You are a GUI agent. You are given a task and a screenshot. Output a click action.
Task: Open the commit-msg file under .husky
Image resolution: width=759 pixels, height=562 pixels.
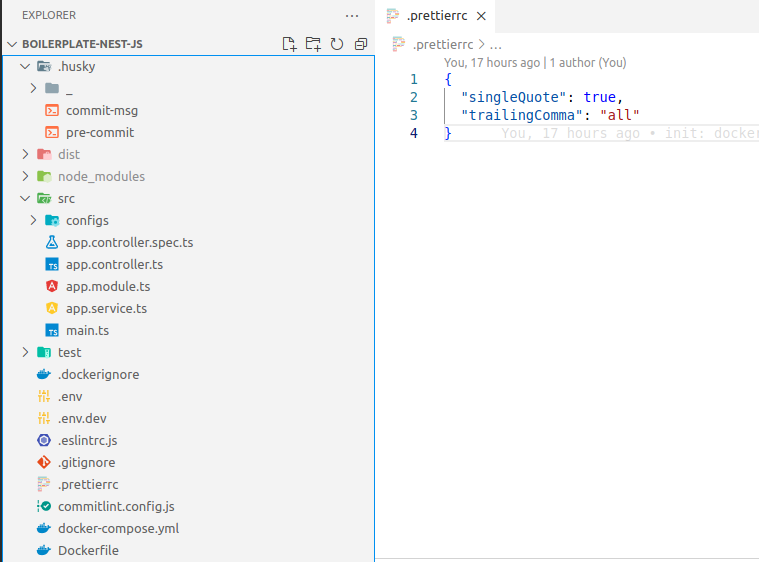coord(100,110)
